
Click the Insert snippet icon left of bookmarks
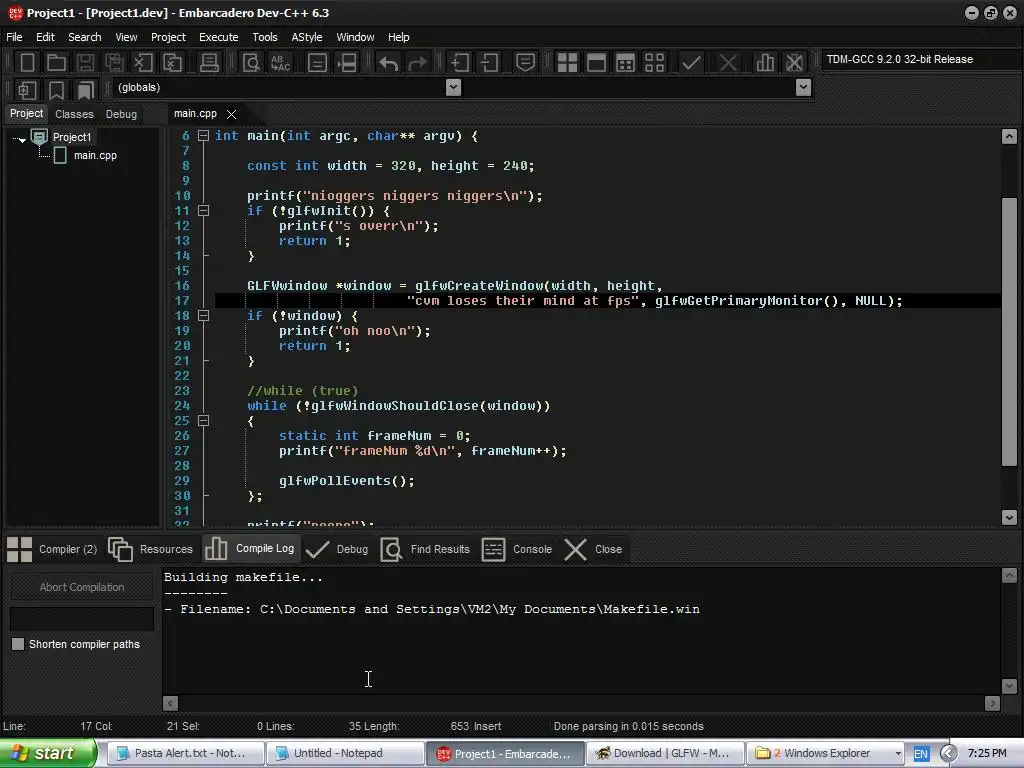[27, 89]
